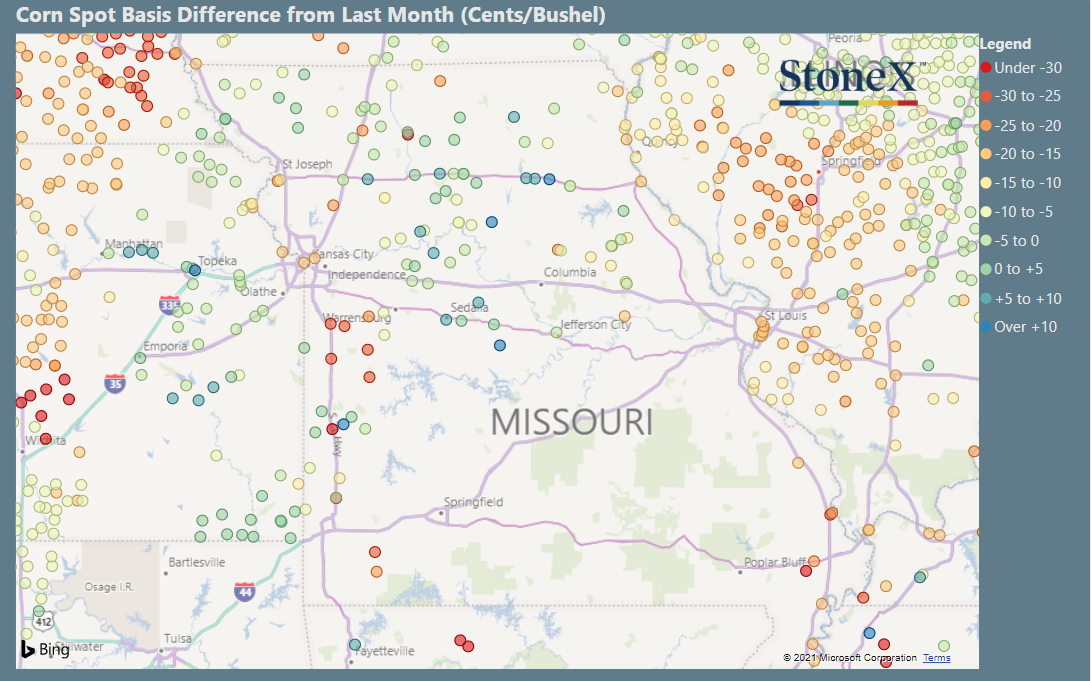1091x681 pixels.
Task: Click the Jefferson City label
Action: pyautogui.click(x=596, y=324)
